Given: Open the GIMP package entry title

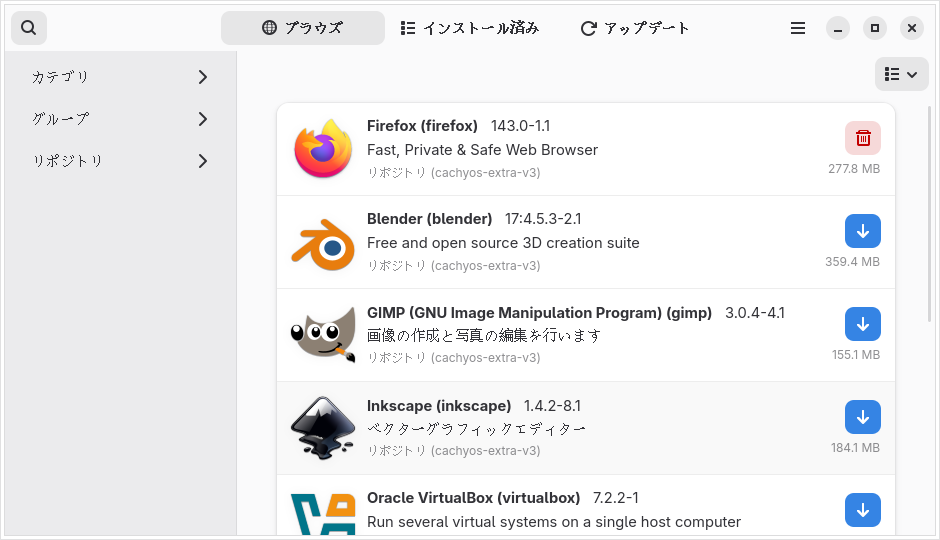Looking at the screenshot, I should pos(539,313).
